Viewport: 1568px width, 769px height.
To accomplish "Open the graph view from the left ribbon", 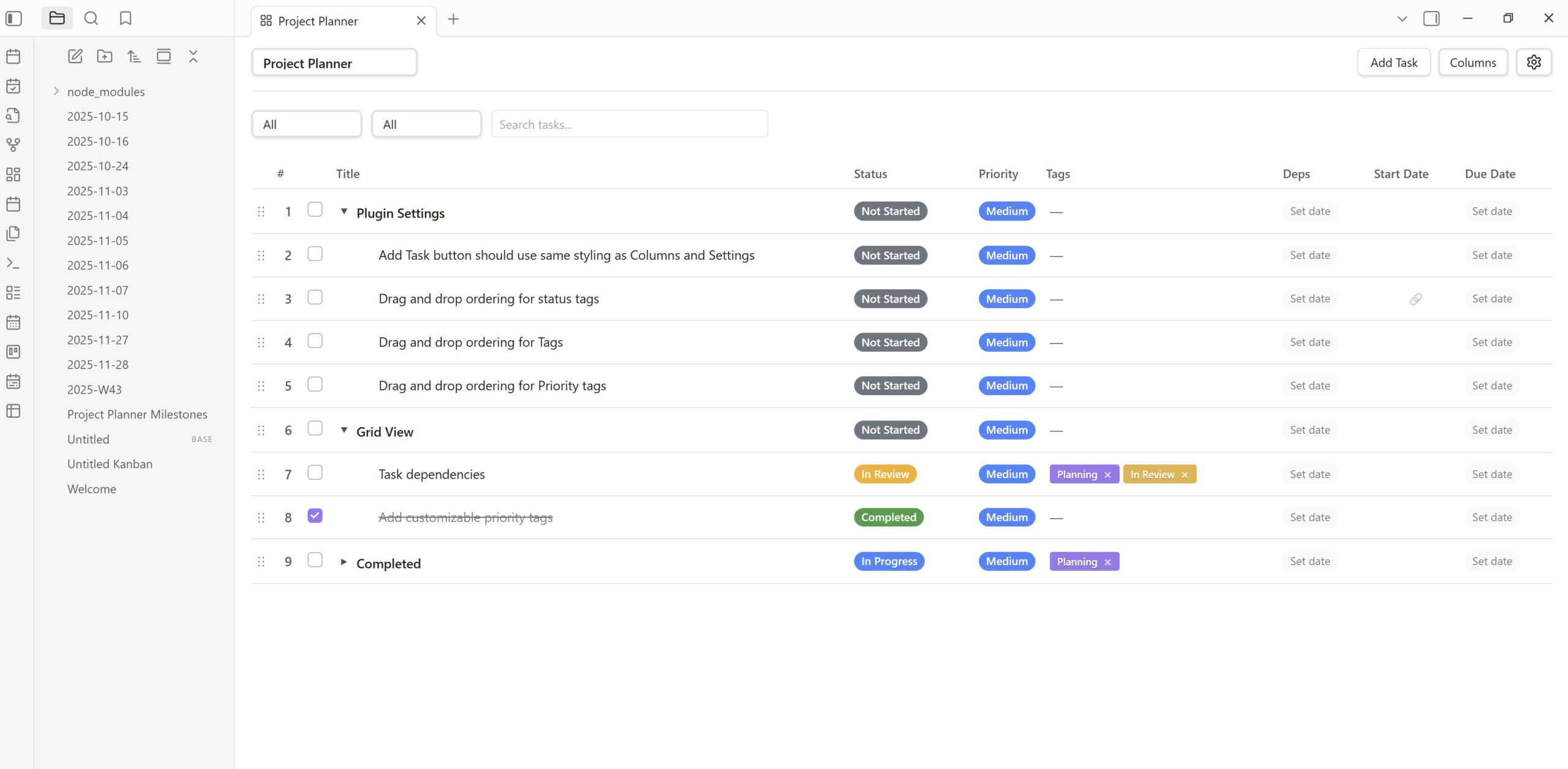I will [13, 145].
